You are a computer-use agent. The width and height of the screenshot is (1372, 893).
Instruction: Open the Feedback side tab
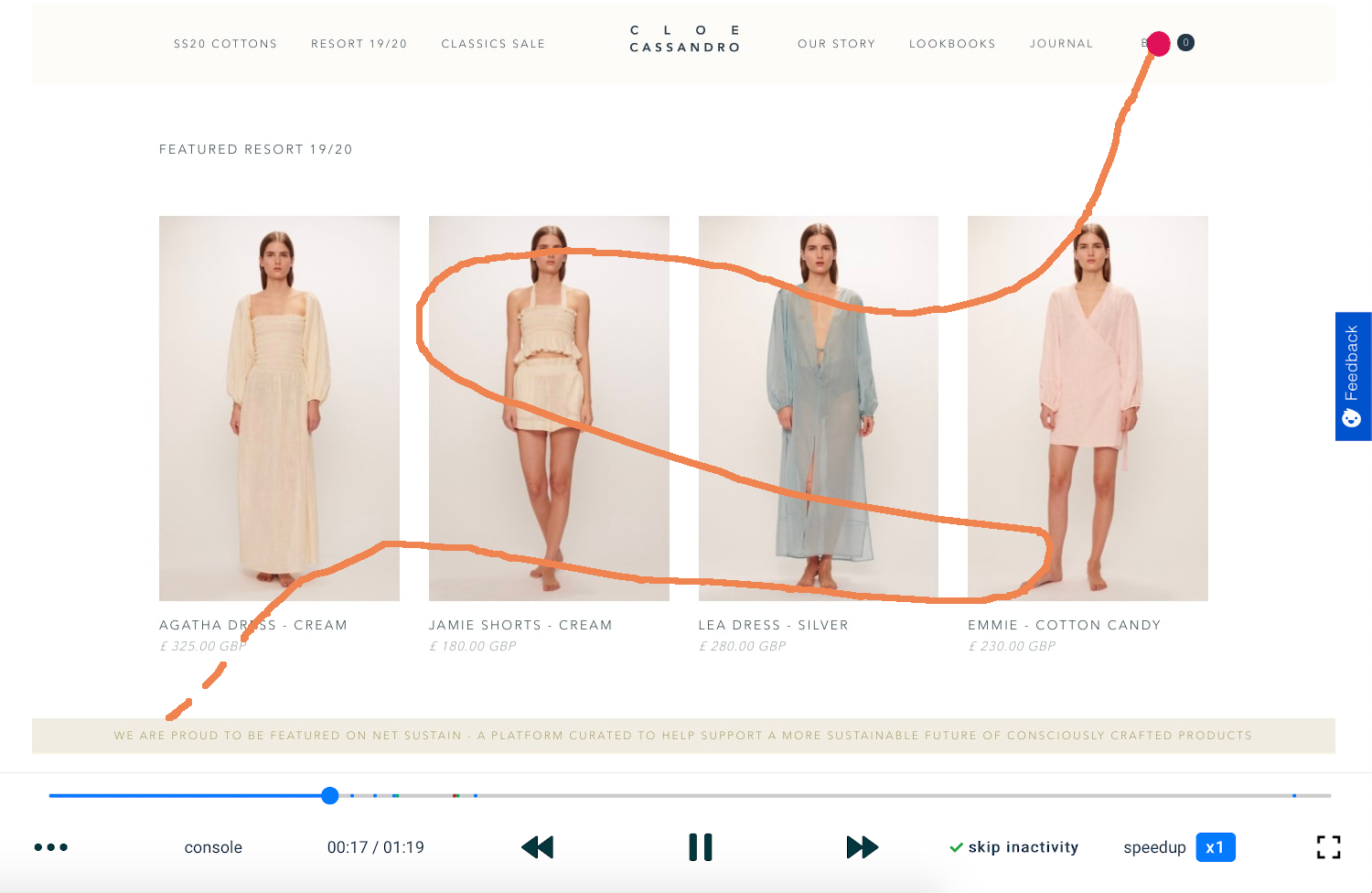pyautogui.click(x=1353, y=376)
